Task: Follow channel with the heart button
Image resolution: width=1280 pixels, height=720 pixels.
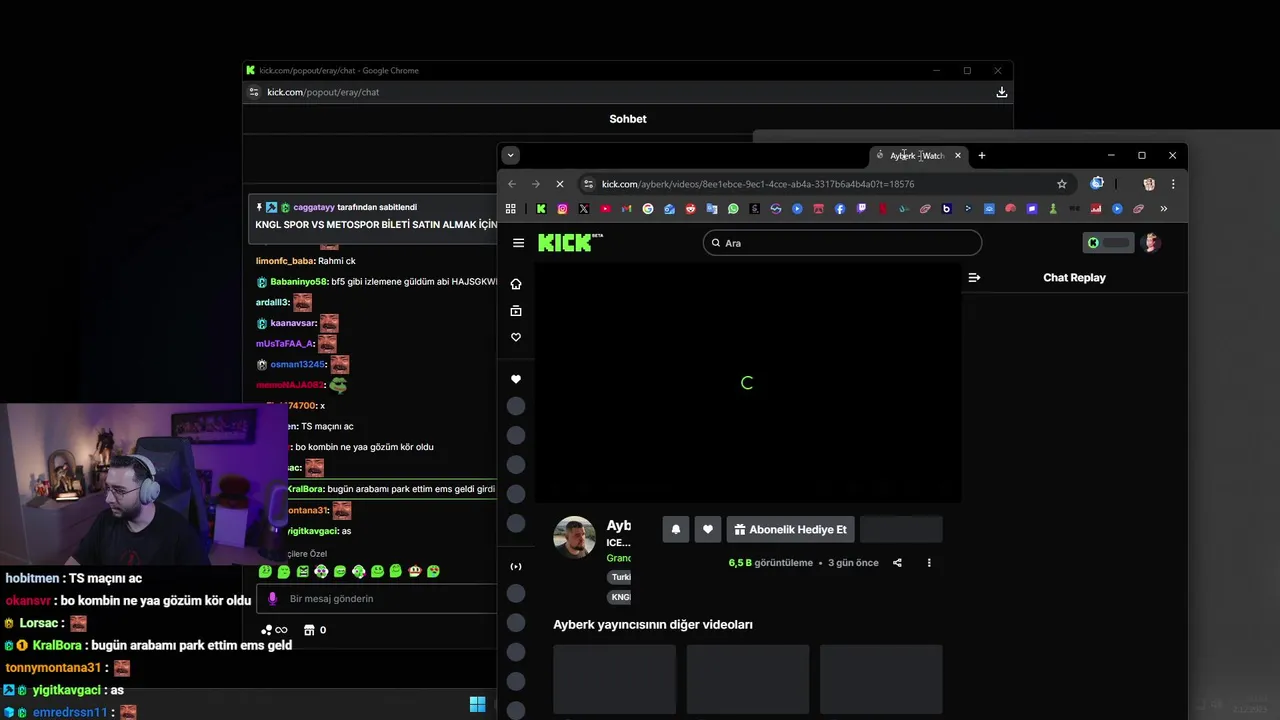Action: (x=708, y=529)
